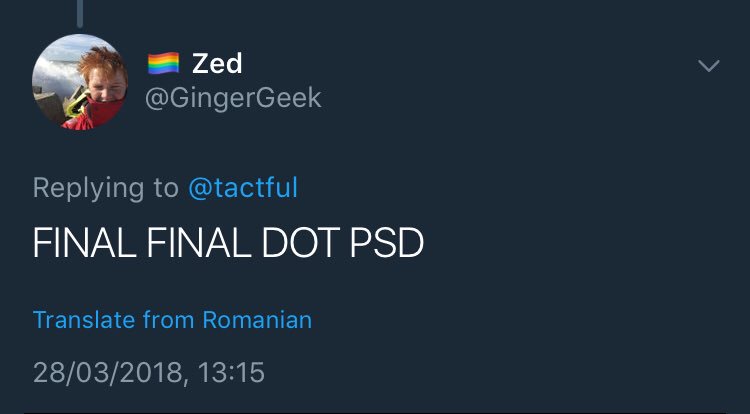Screen dimensions: 750x414
Task: Click the word PSD in the tweet
Action: click(x=387, y=243)
